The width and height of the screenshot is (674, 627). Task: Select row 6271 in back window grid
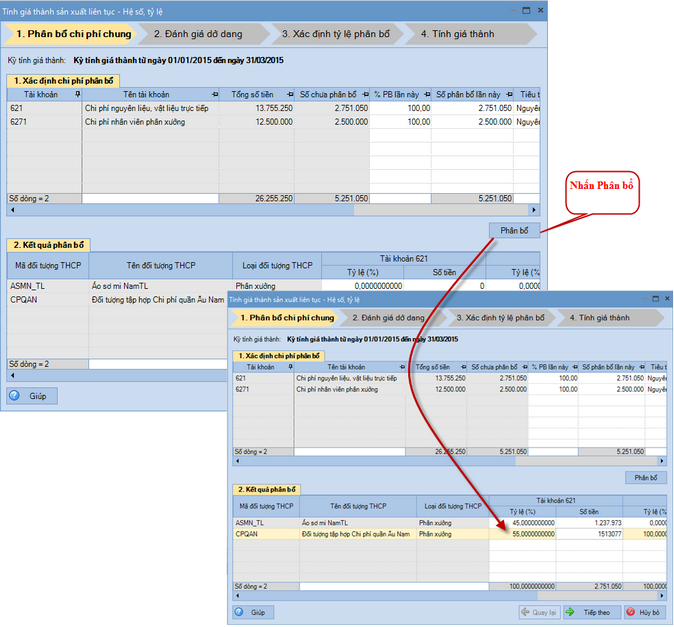pos(273,122)
